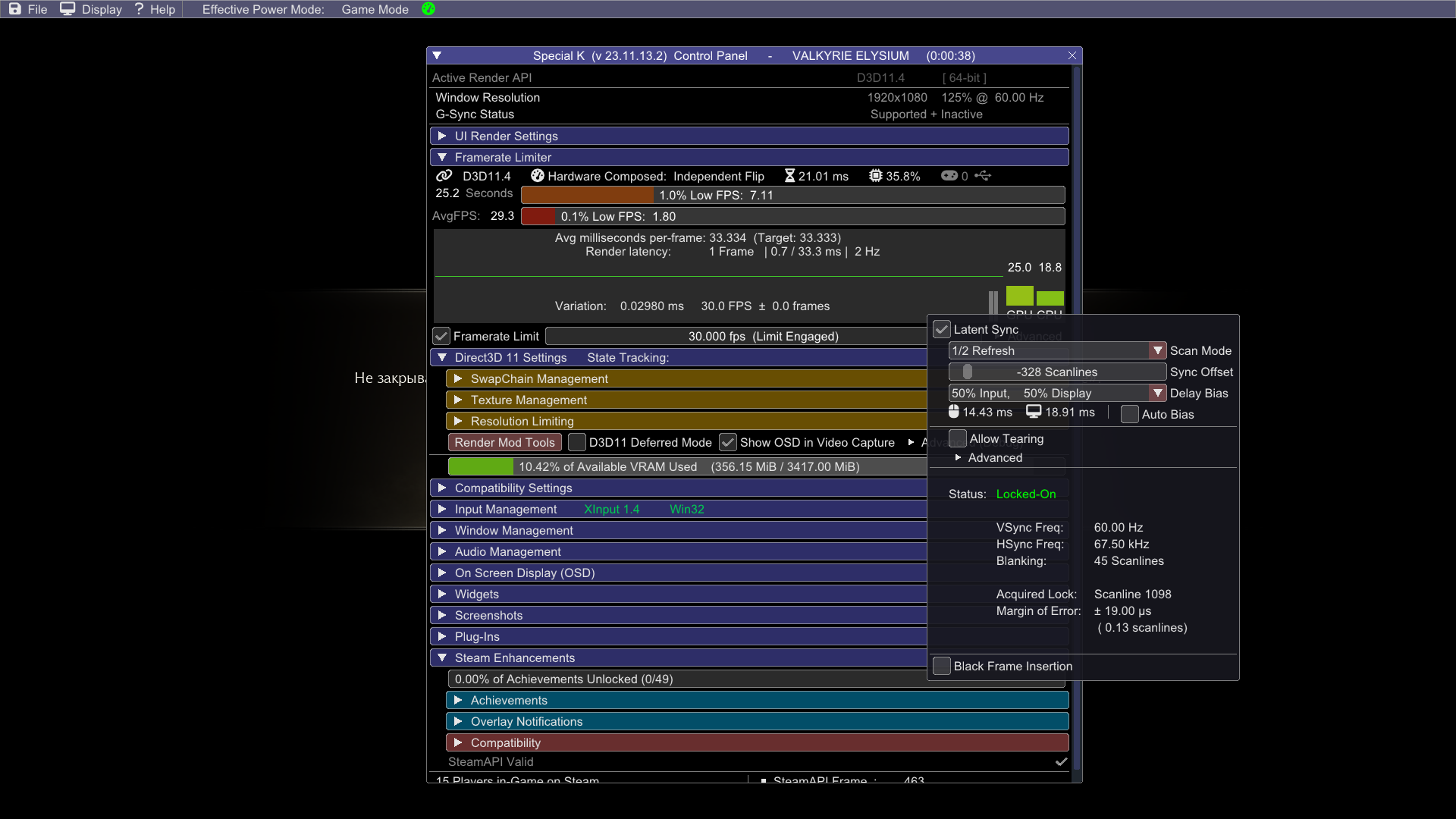Click the monitor display latency icon
The height and width of the screenshot is (819, 1456).
click(1034, 412)
